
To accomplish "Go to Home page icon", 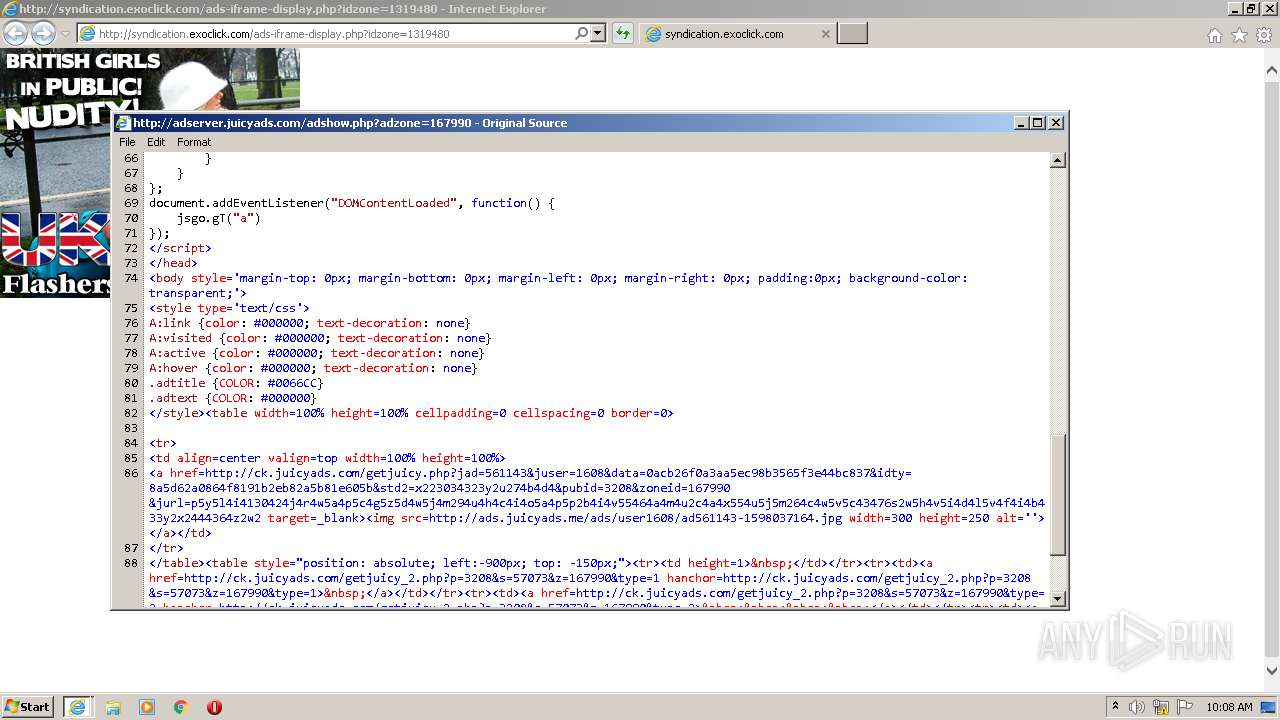I will [x=1214, y=35].
